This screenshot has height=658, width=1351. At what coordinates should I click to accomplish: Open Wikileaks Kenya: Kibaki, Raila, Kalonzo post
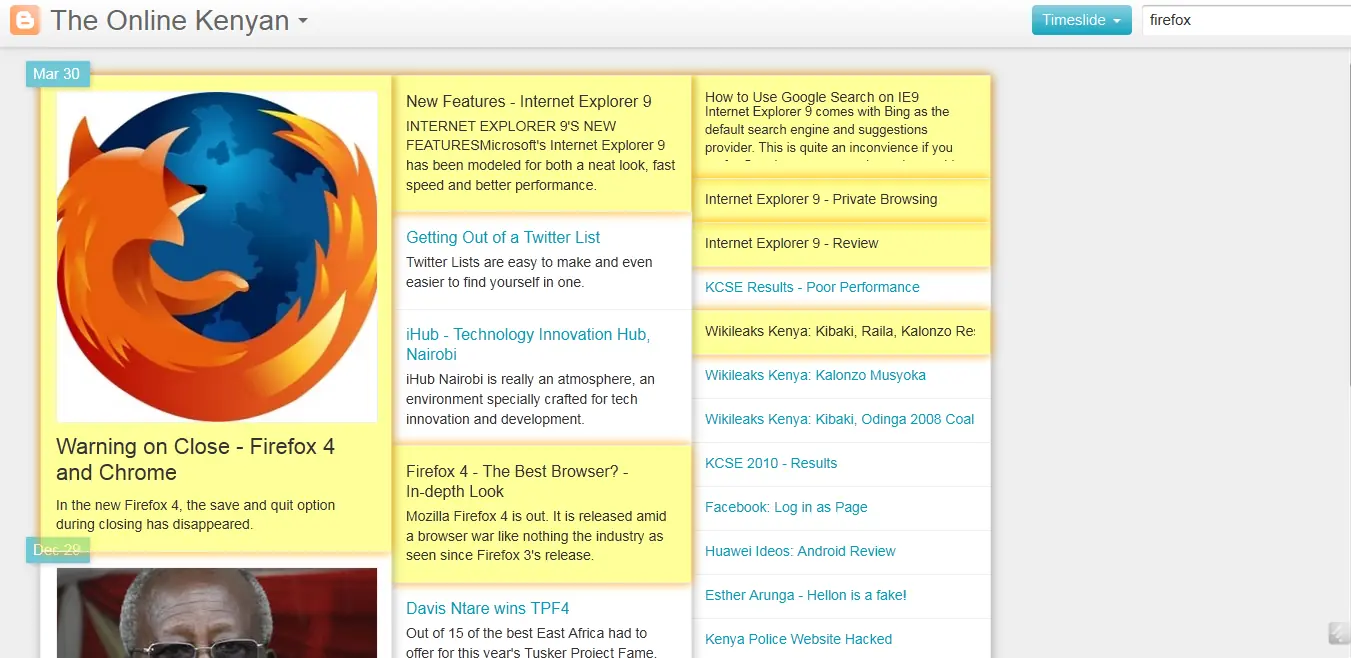pyautogui.click(x=840, y=331)
